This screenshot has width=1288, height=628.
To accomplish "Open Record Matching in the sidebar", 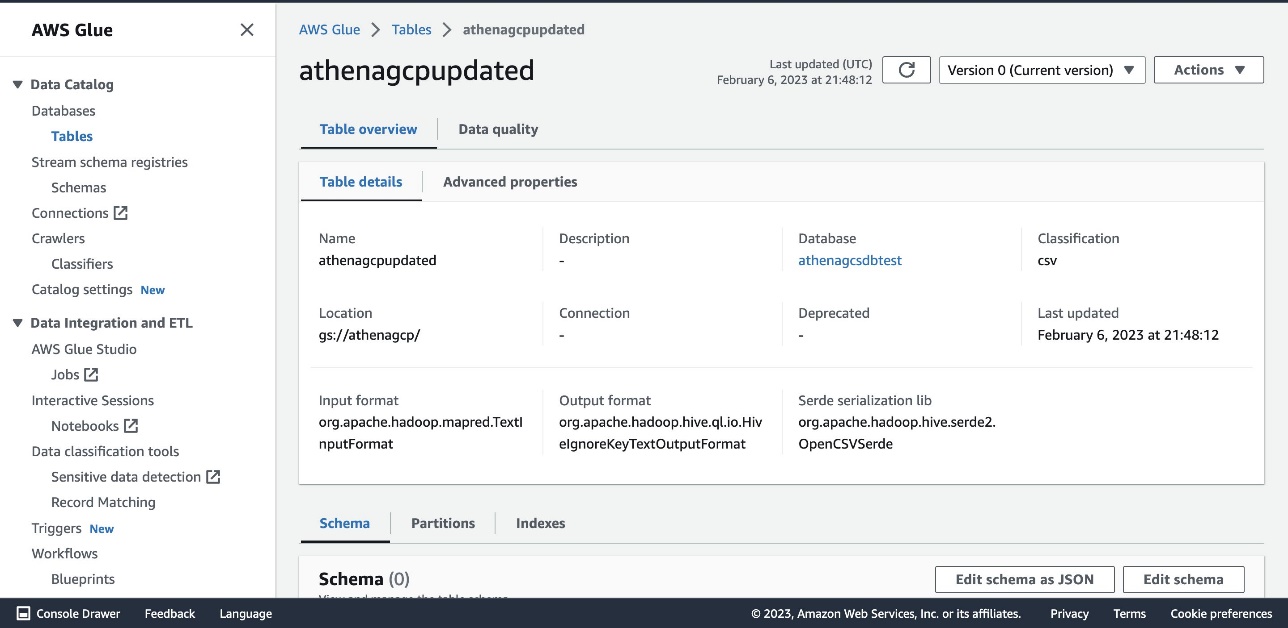I will click(x=103, y=502).
